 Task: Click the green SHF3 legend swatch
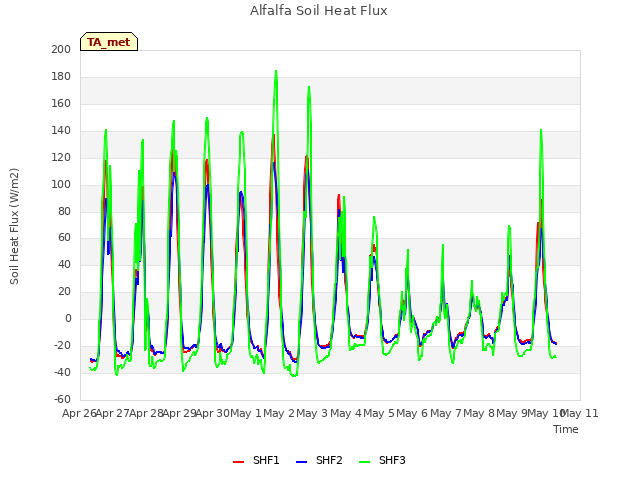tap(364, 462)
